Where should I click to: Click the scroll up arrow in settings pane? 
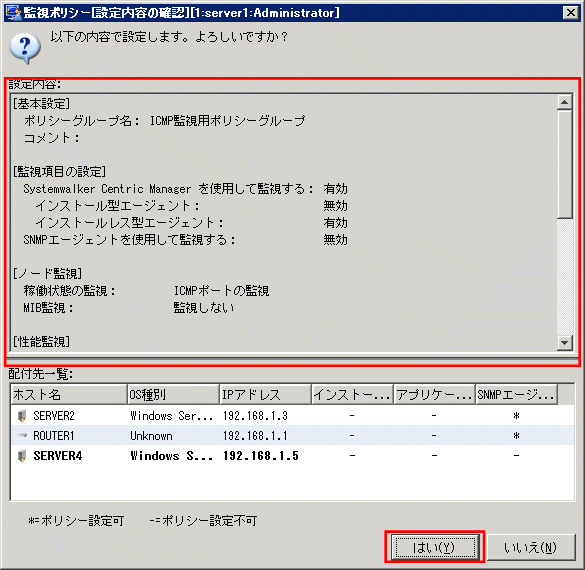(x=564, y=102)
